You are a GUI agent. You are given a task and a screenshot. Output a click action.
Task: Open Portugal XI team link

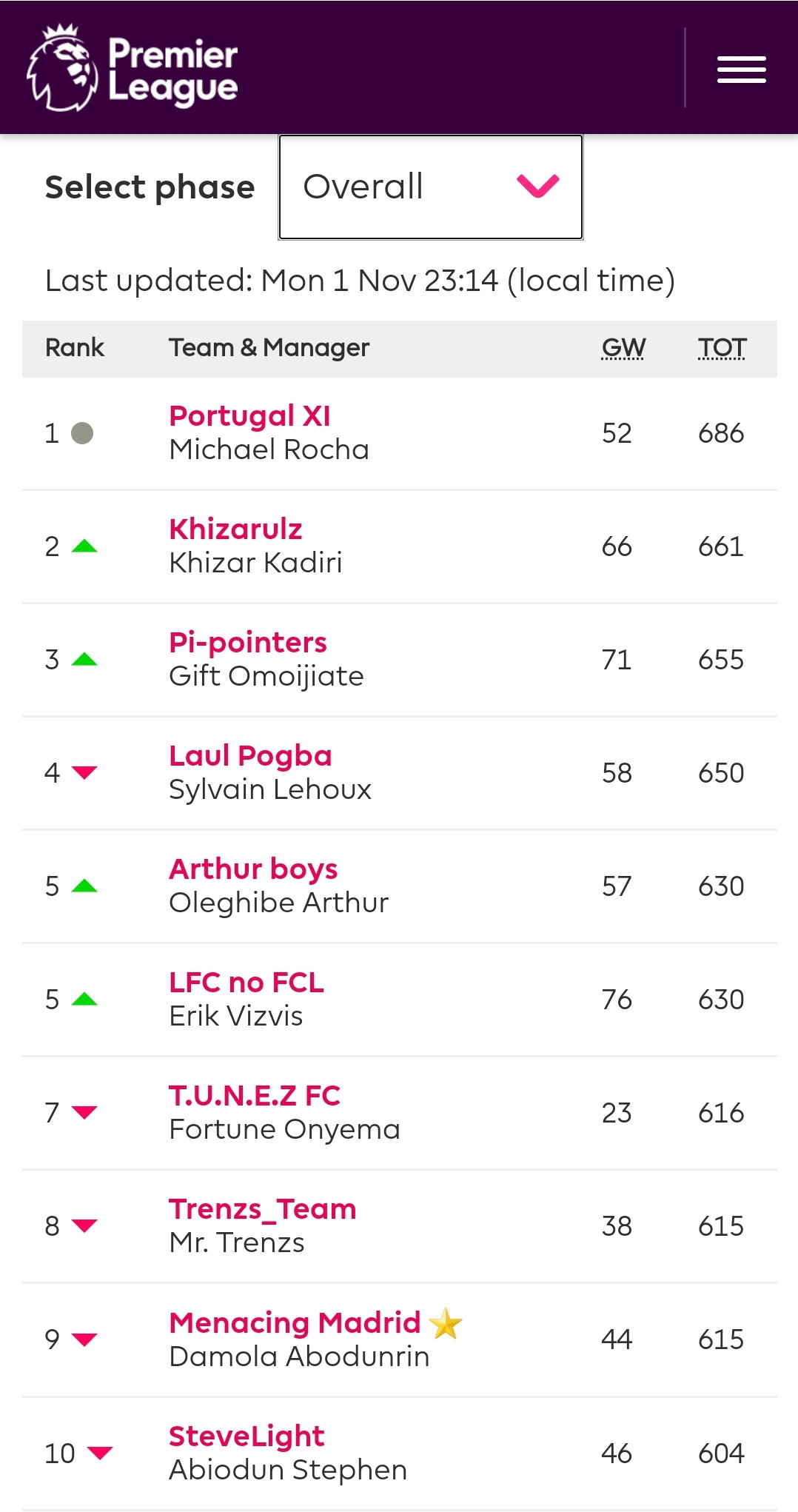click(x=249, y=416)
